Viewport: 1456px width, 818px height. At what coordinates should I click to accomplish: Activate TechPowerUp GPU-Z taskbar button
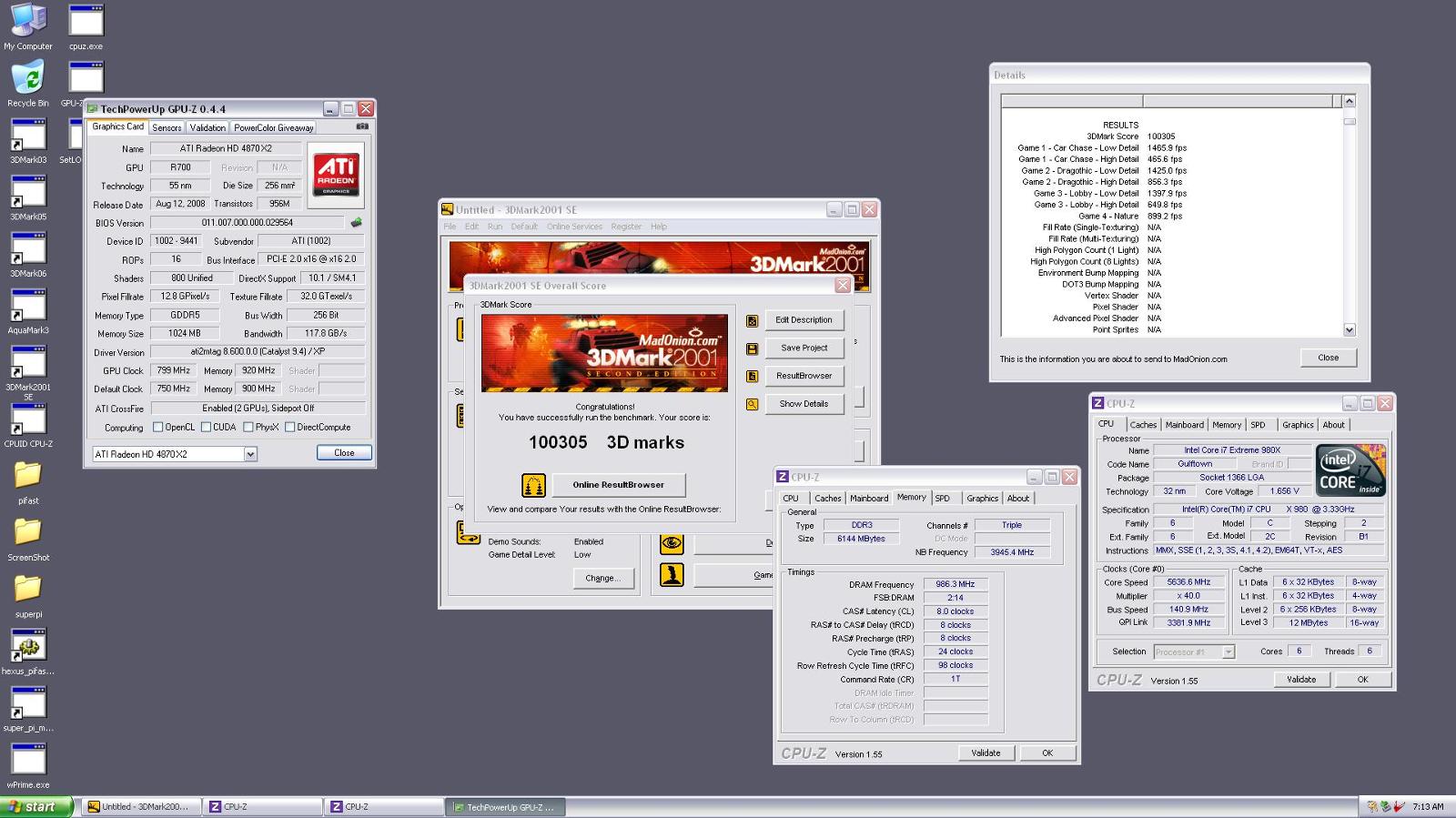(505, 807)
